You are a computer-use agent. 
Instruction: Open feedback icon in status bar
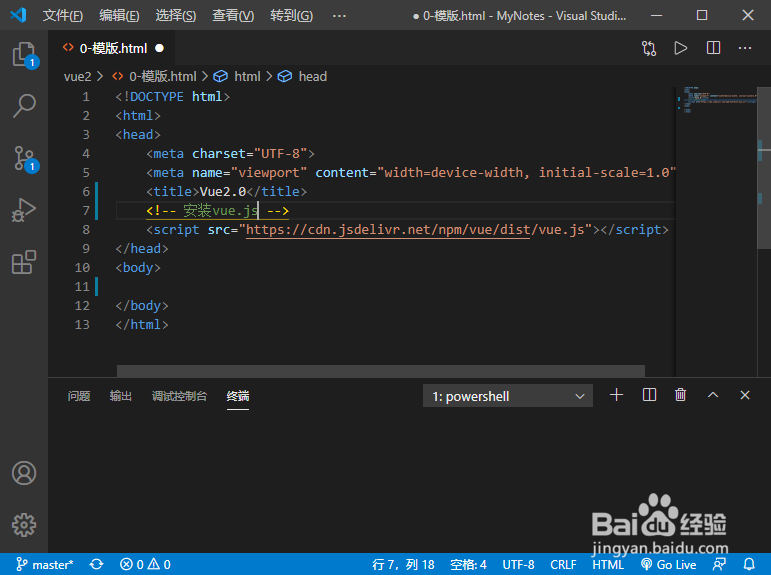pos(719,564)
